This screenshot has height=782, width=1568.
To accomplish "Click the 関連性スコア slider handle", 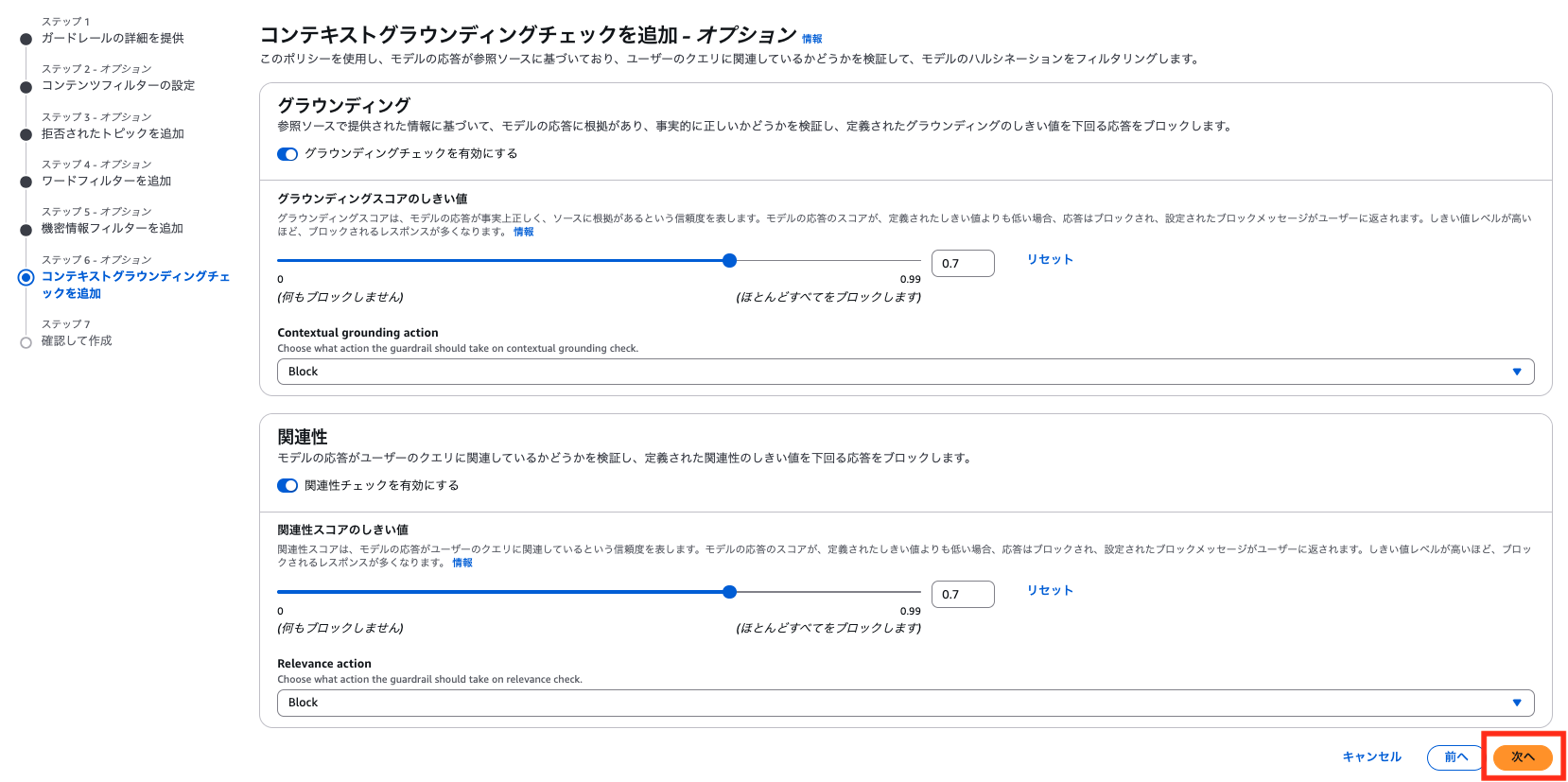I will [729, 592].
